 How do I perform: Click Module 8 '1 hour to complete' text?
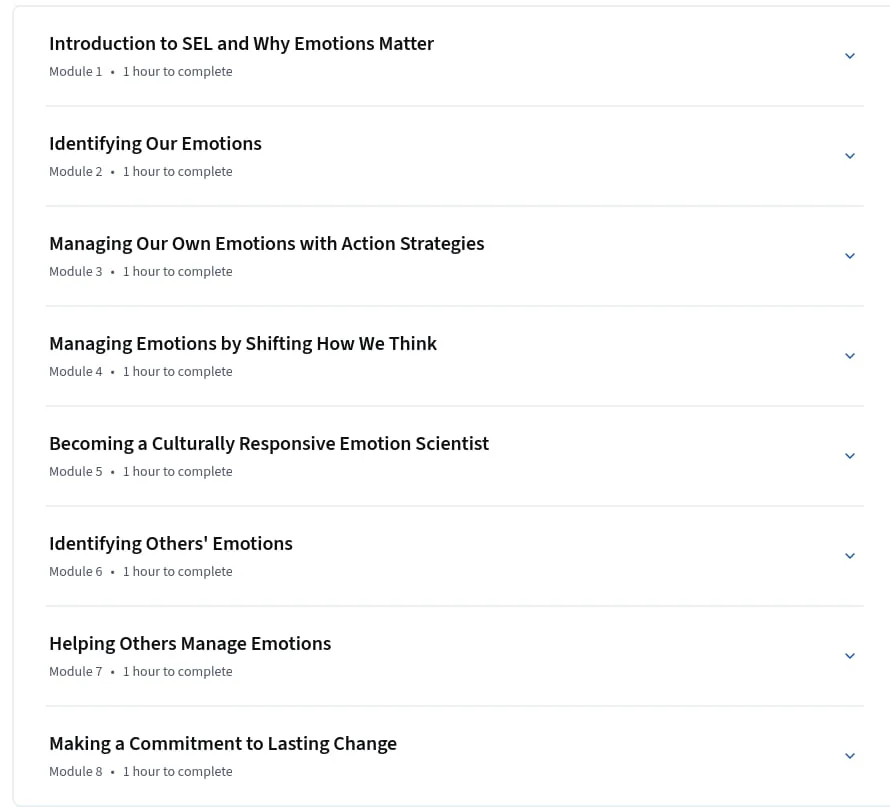(x=178, y=772)
